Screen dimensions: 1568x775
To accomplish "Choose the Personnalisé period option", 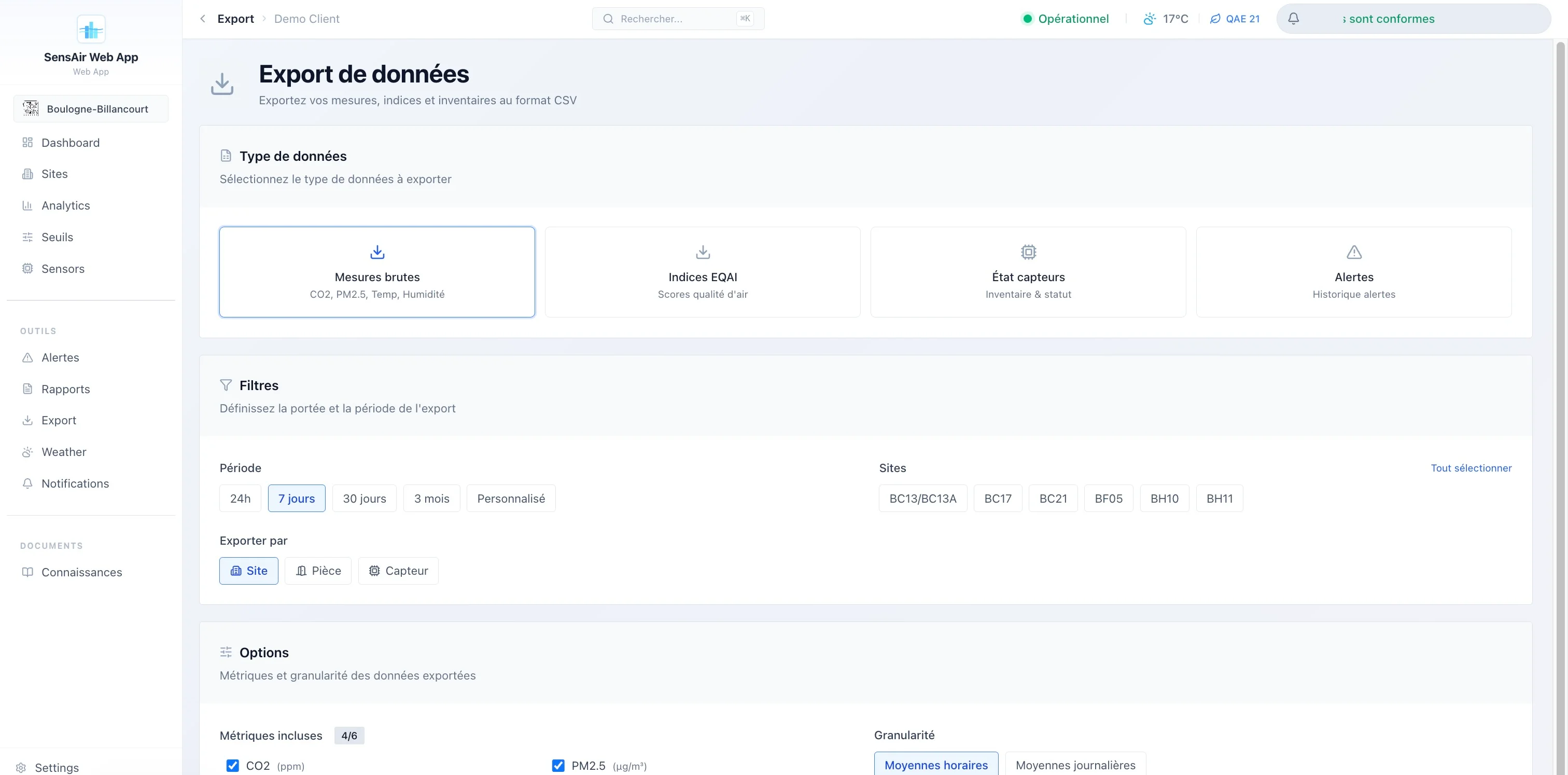I will 511,499.
